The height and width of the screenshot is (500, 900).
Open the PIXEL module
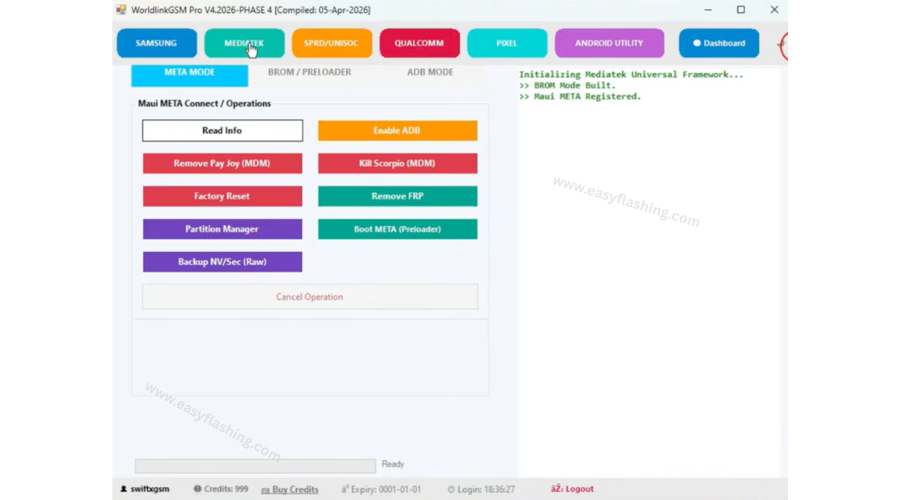click(507, 43)
